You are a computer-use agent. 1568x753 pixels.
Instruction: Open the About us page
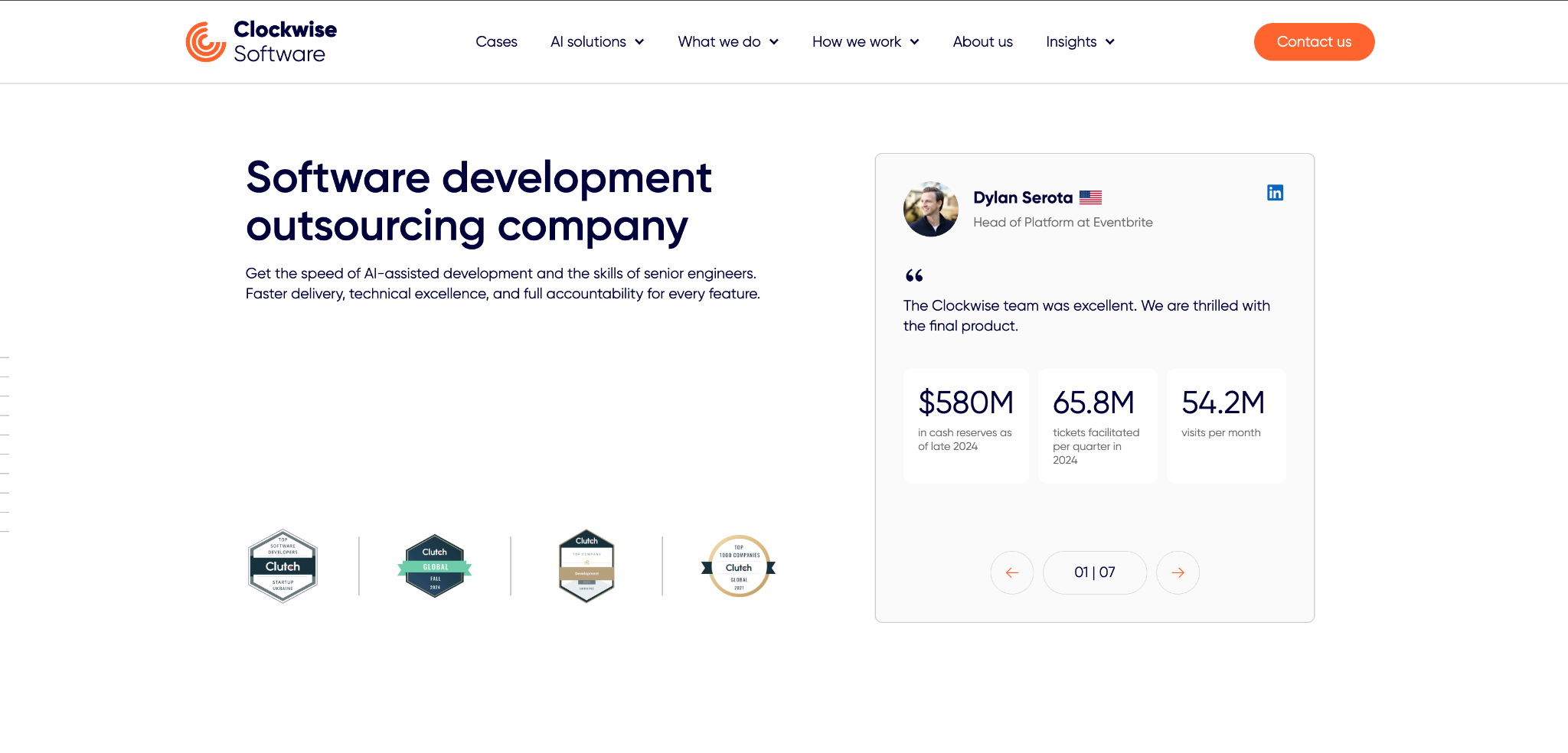(x=982, y=42)
